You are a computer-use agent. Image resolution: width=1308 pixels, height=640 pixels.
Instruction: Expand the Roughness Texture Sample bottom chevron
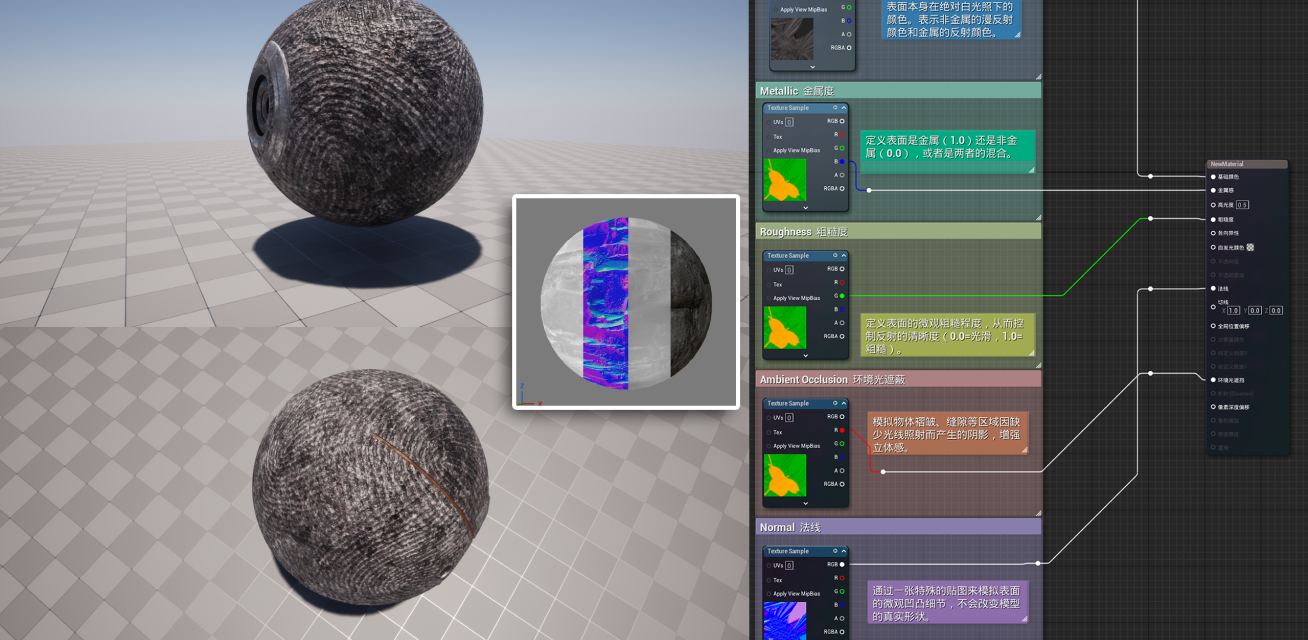click(x=805, y=355)
